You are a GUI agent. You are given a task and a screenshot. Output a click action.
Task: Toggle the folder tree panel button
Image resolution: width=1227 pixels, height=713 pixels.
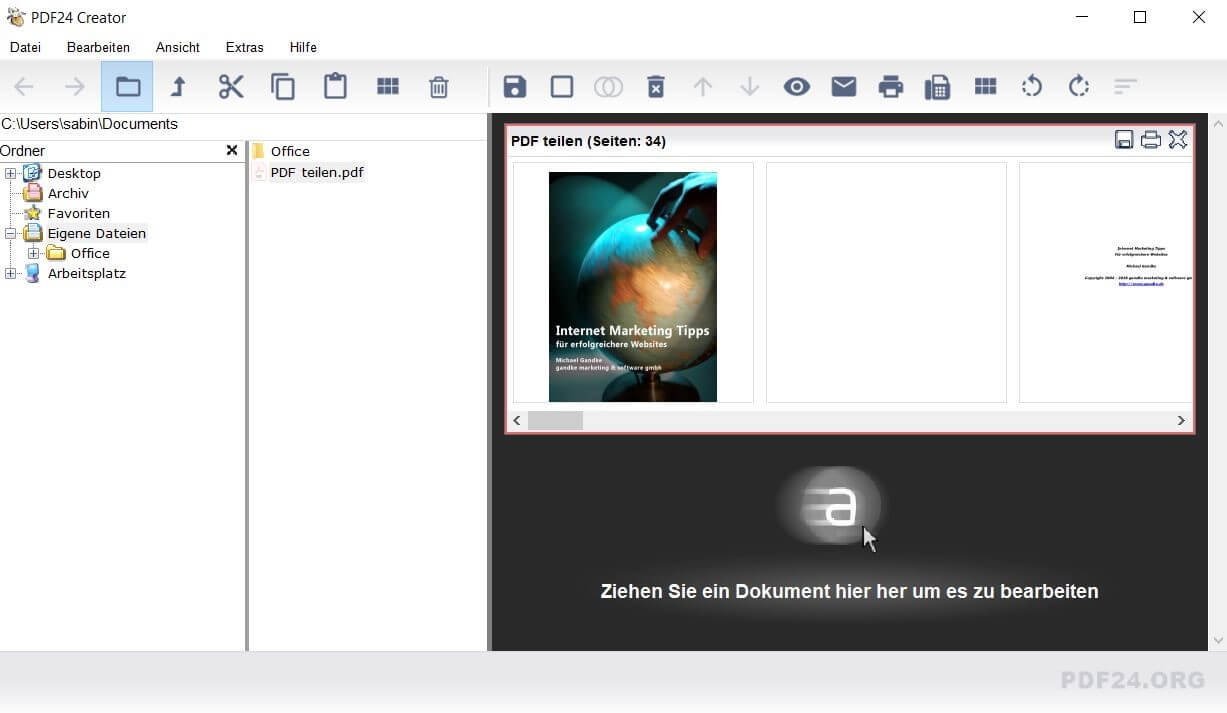tap(127, 87)
